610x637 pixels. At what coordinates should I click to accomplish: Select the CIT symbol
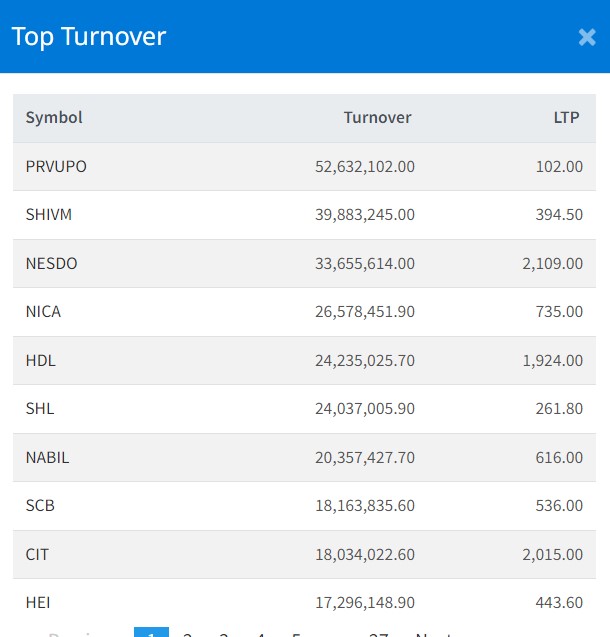coord(38,554)
